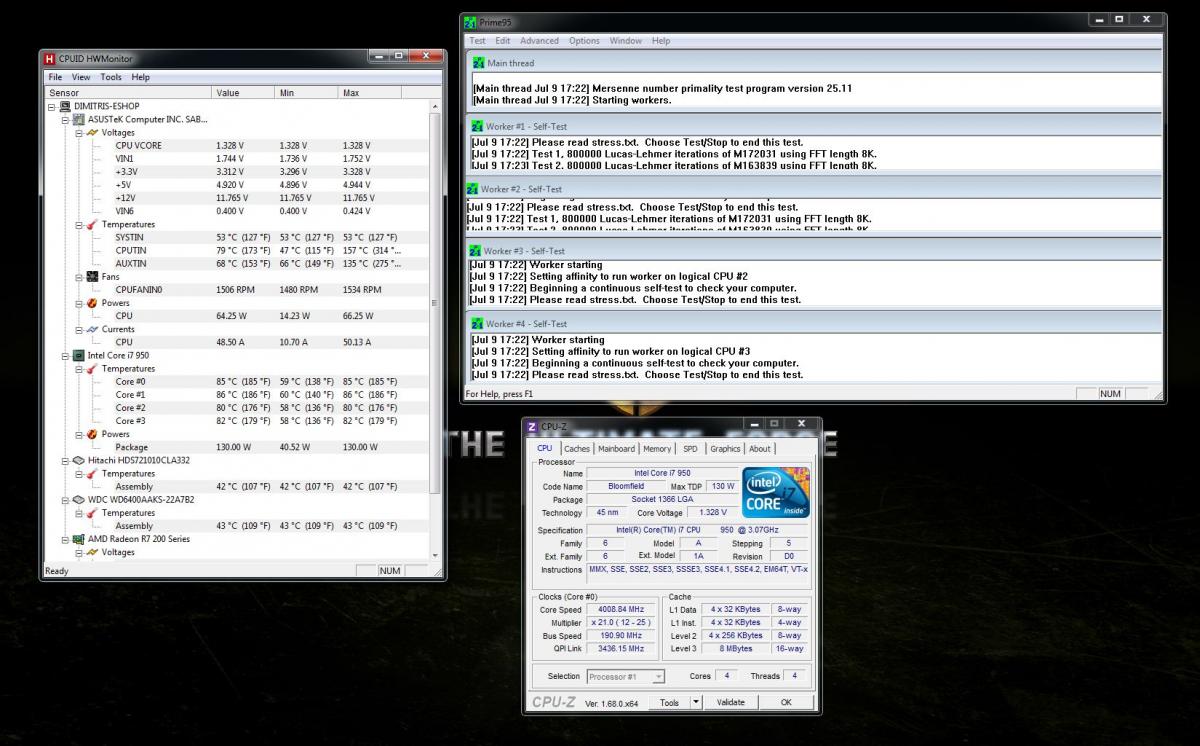
Task: Collapse the ASUSTeK Computer INC. node
Action: point(66,119)
